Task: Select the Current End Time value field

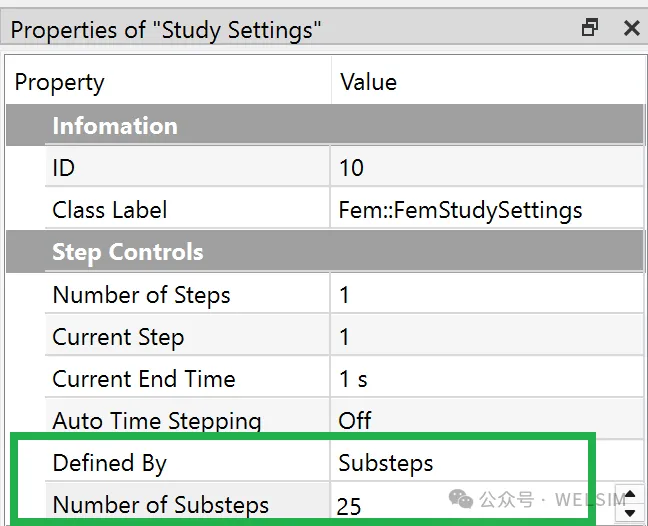Action: click(x=487, y=378)
